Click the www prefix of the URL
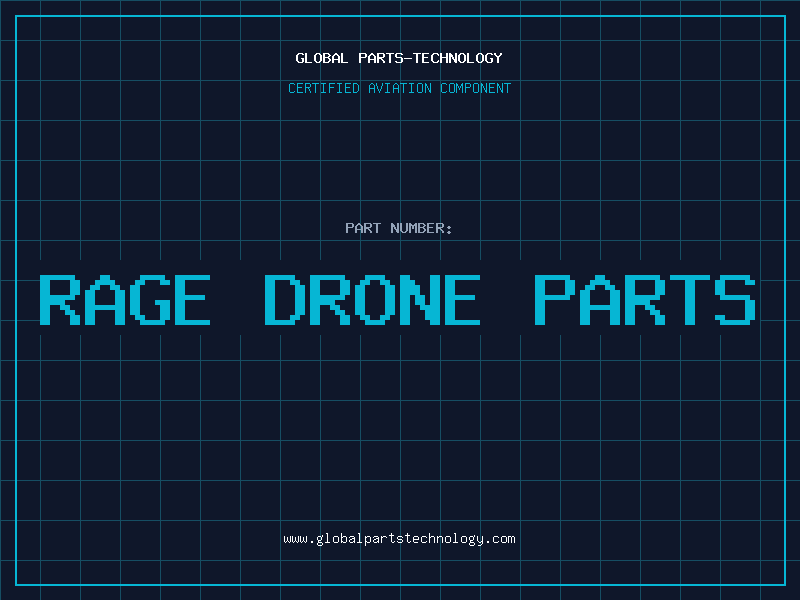The height and width of the screenshot is (600, 800). [295, 540]
